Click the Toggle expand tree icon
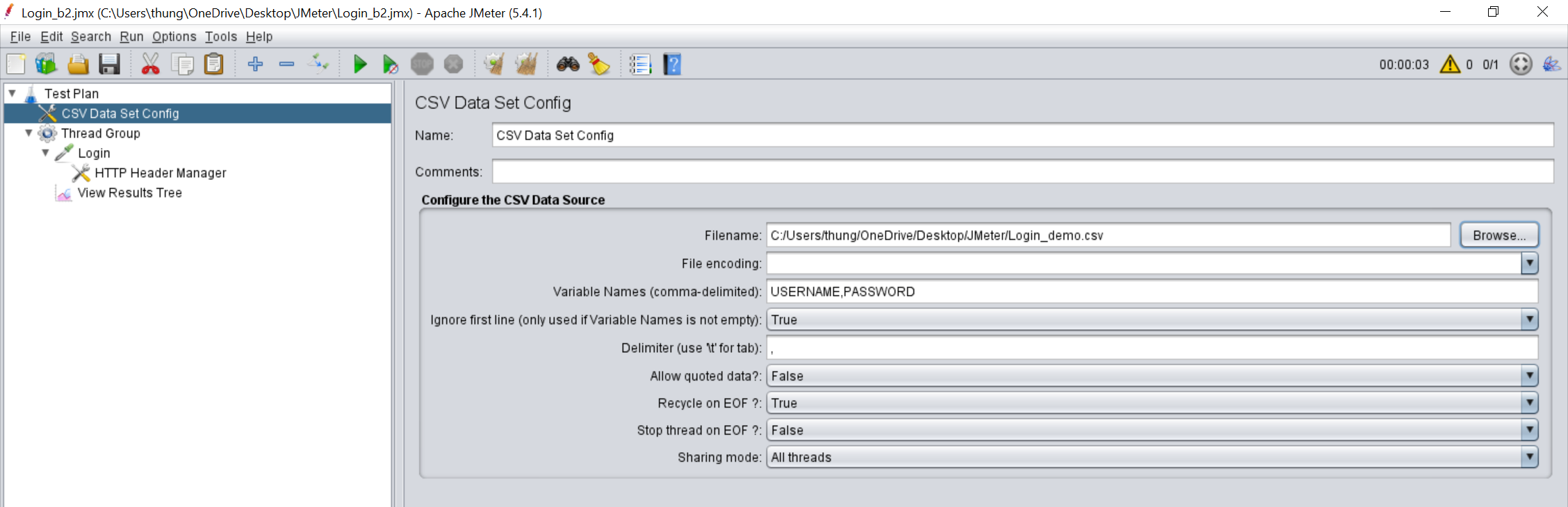The height and width of the screenshot is (507, 1568). coord(318,65)
